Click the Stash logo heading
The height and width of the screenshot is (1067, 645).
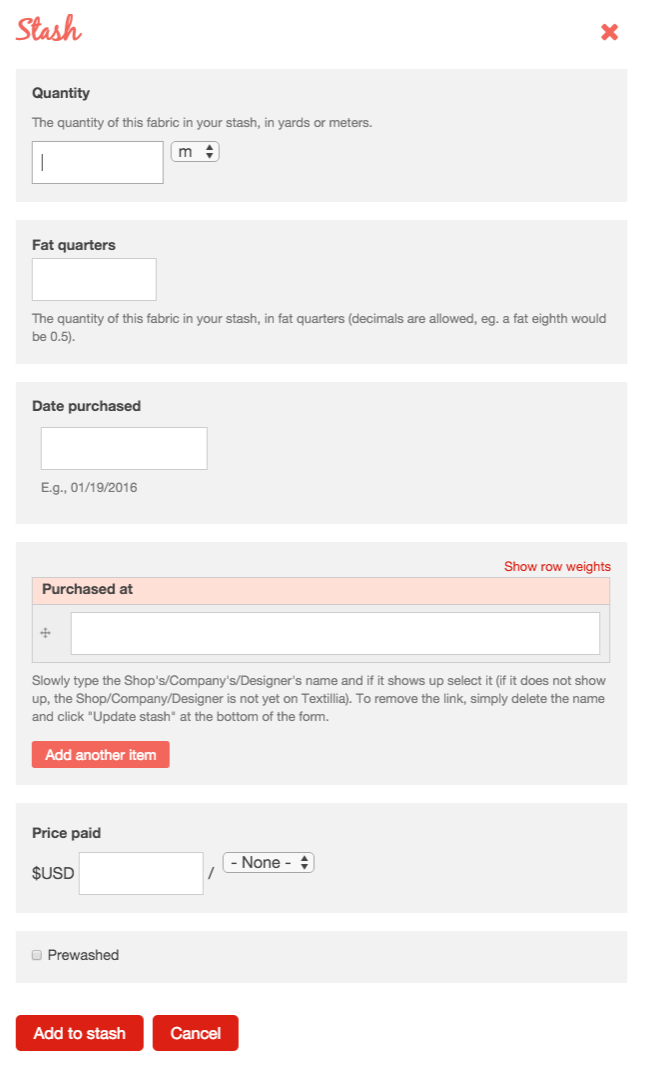coord(48,29)
